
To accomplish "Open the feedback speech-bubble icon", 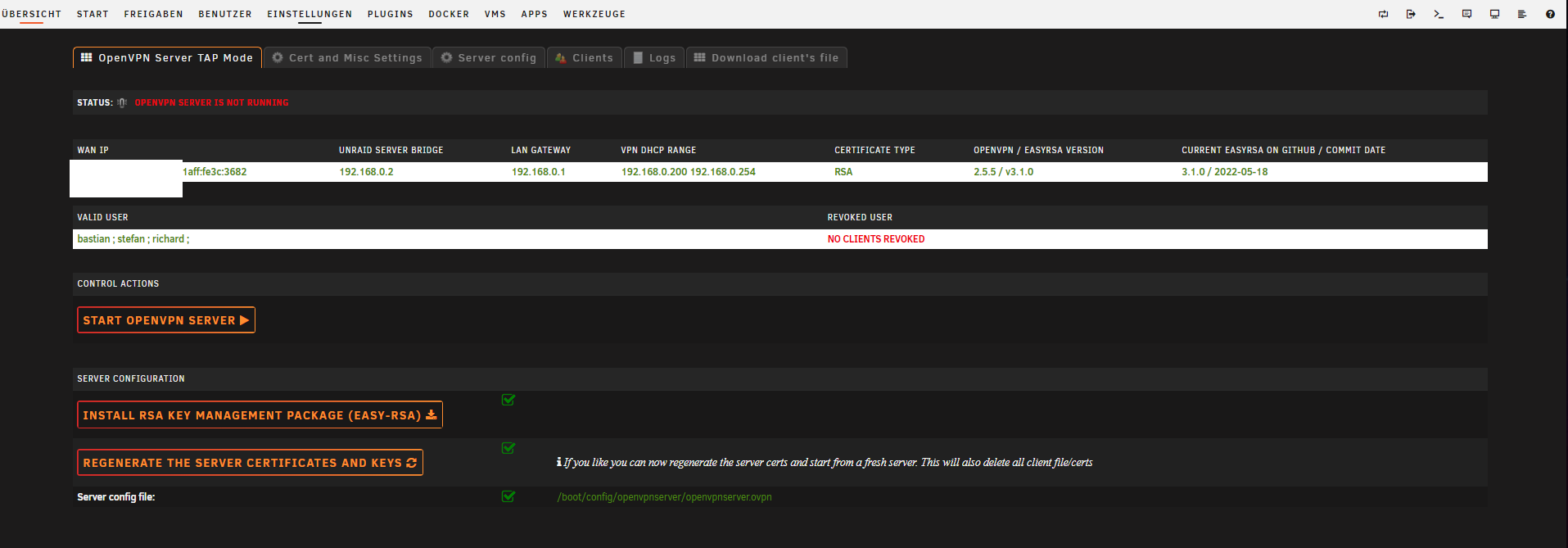I will pos(1466,14).
